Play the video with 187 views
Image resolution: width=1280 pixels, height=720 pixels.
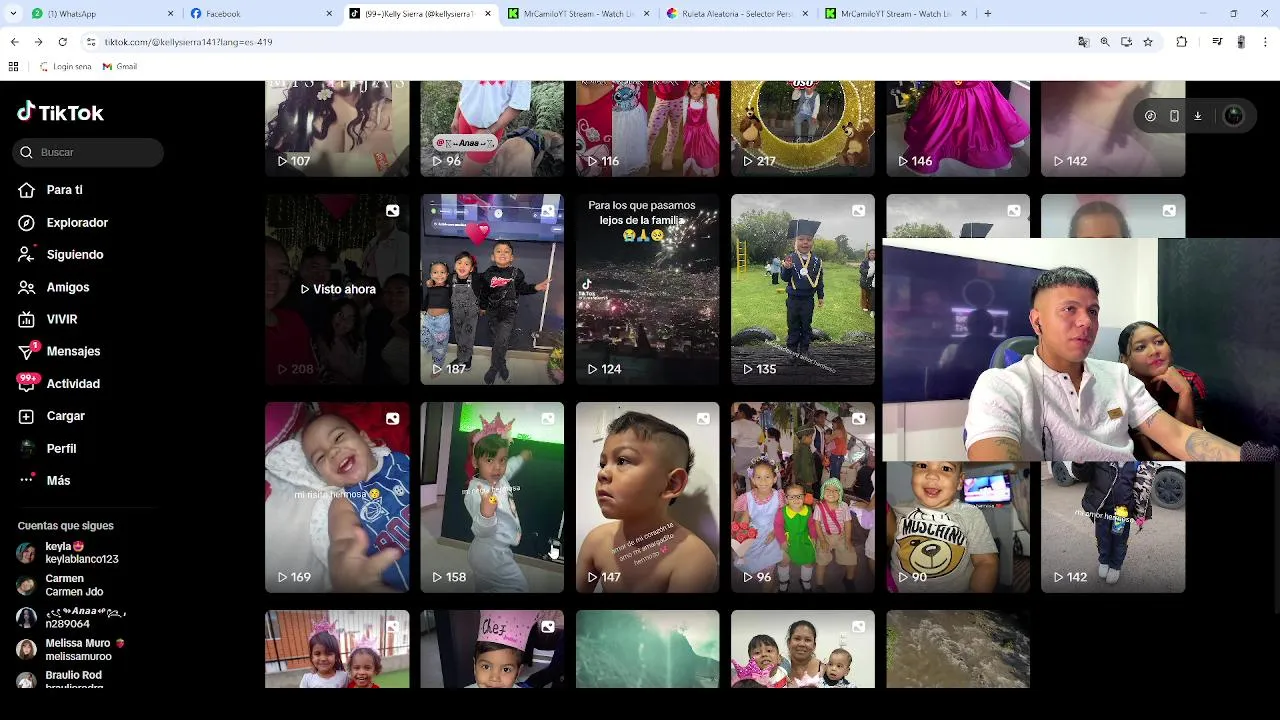point(492,289)
